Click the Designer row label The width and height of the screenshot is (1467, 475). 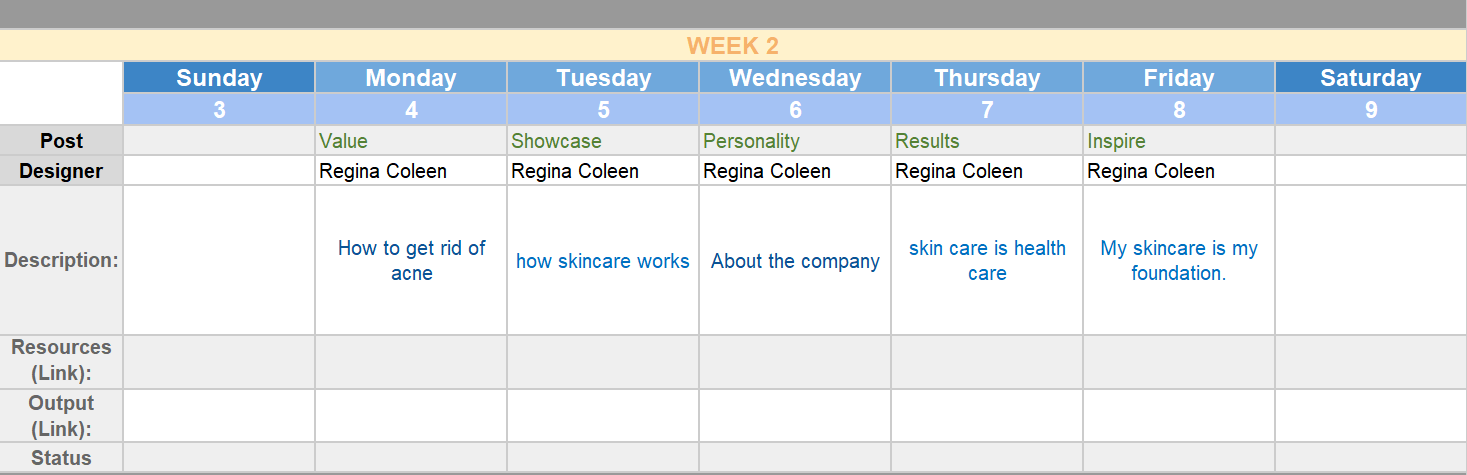click(62, 171)
